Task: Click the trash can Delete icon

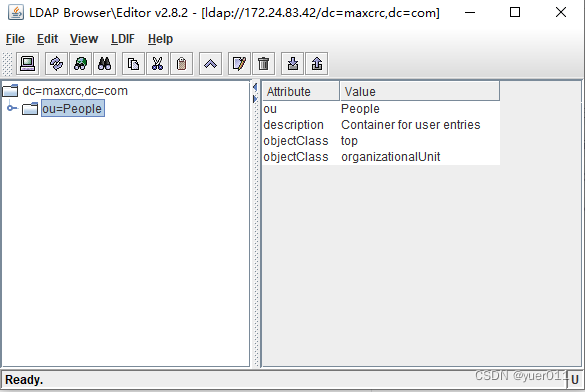Action: click(x=263, y=64)
